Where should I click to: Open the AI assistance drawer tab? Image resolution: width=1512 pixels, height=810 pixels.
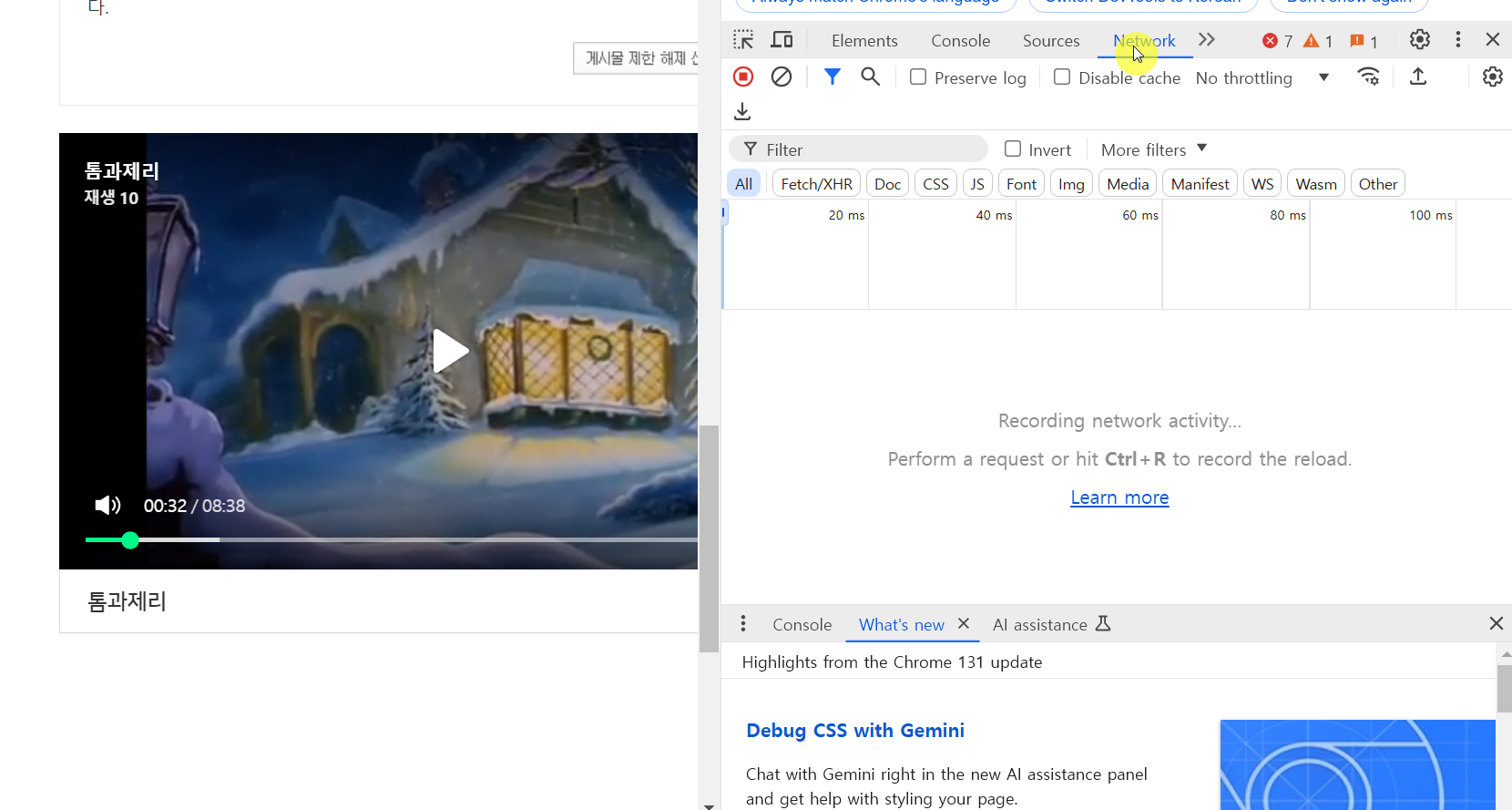(1052, 625)
